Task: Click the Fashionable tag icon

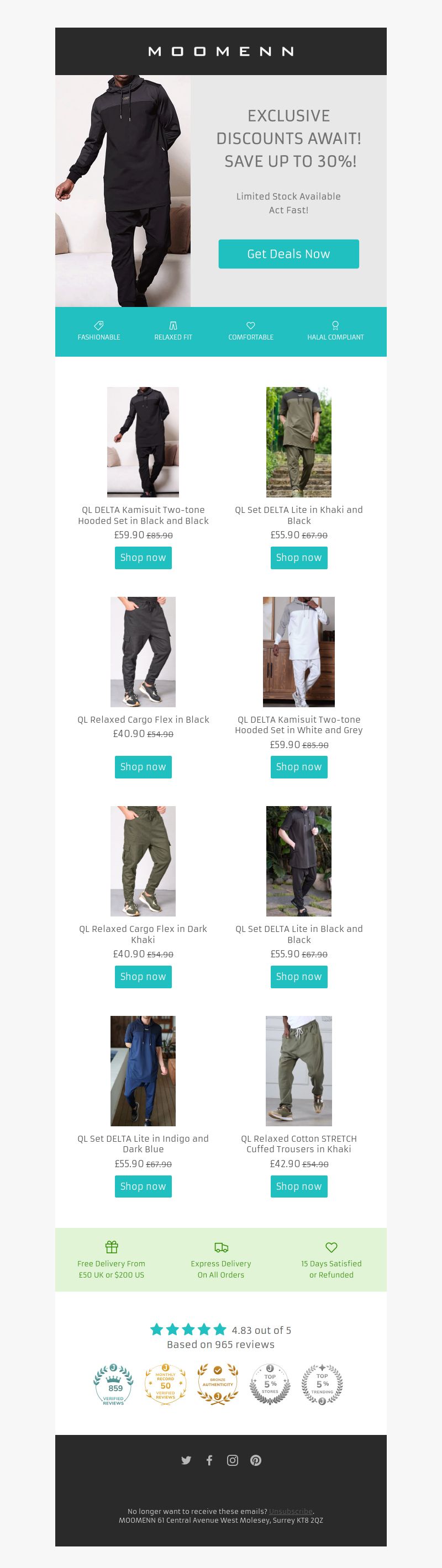Action: 99,326
